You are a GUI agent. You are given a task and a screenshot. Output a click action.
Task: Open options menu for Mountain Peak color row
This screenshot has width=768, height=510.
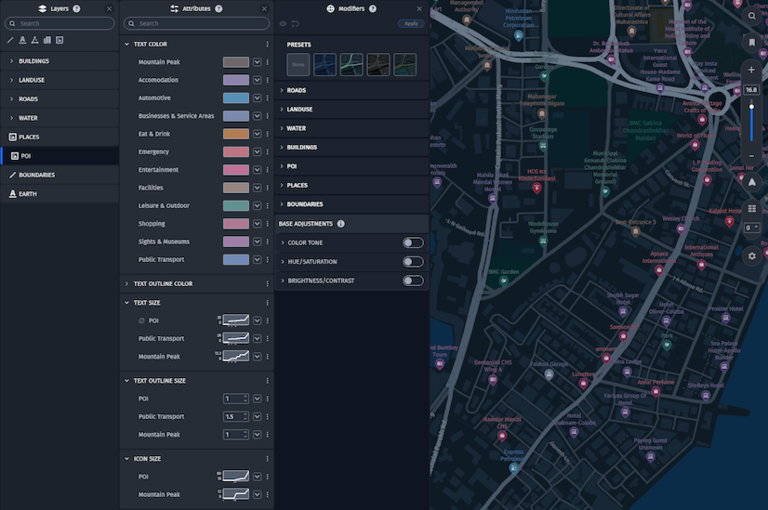point(267,62)
